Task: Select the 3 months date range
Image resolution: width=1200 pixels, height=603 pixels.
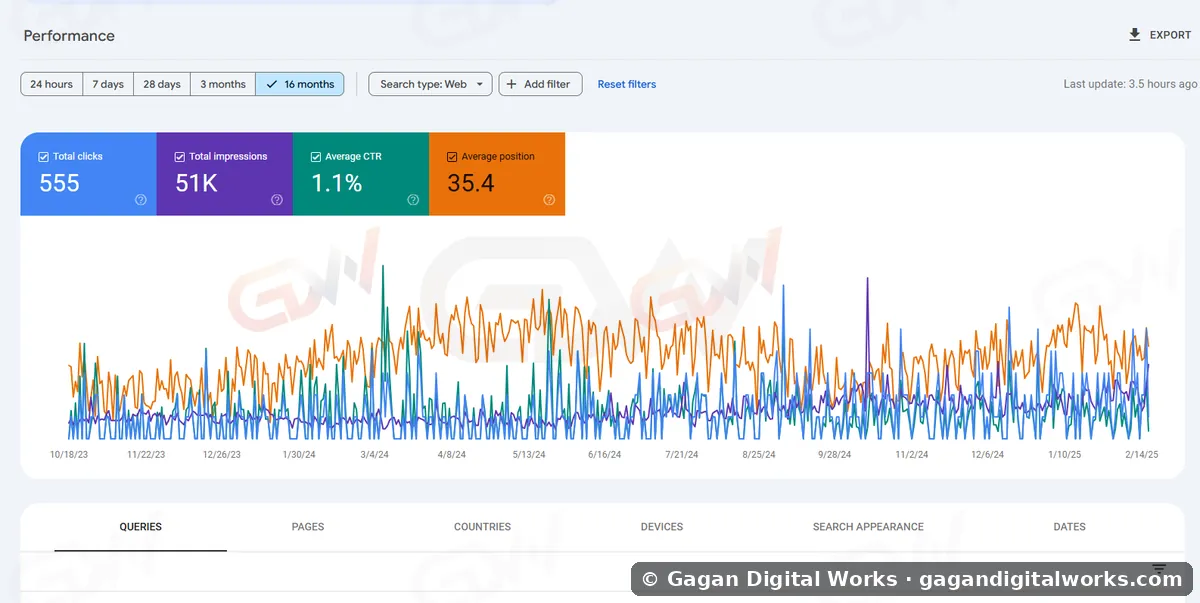Action: (x=223, y=84)
